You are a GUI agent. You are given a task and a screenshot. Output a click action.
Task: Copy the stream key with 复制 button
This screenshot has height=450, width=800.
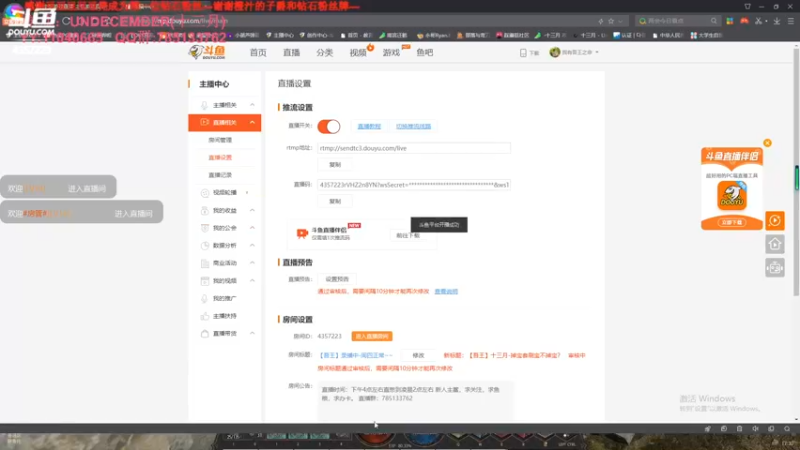click(x=335, y=201)
